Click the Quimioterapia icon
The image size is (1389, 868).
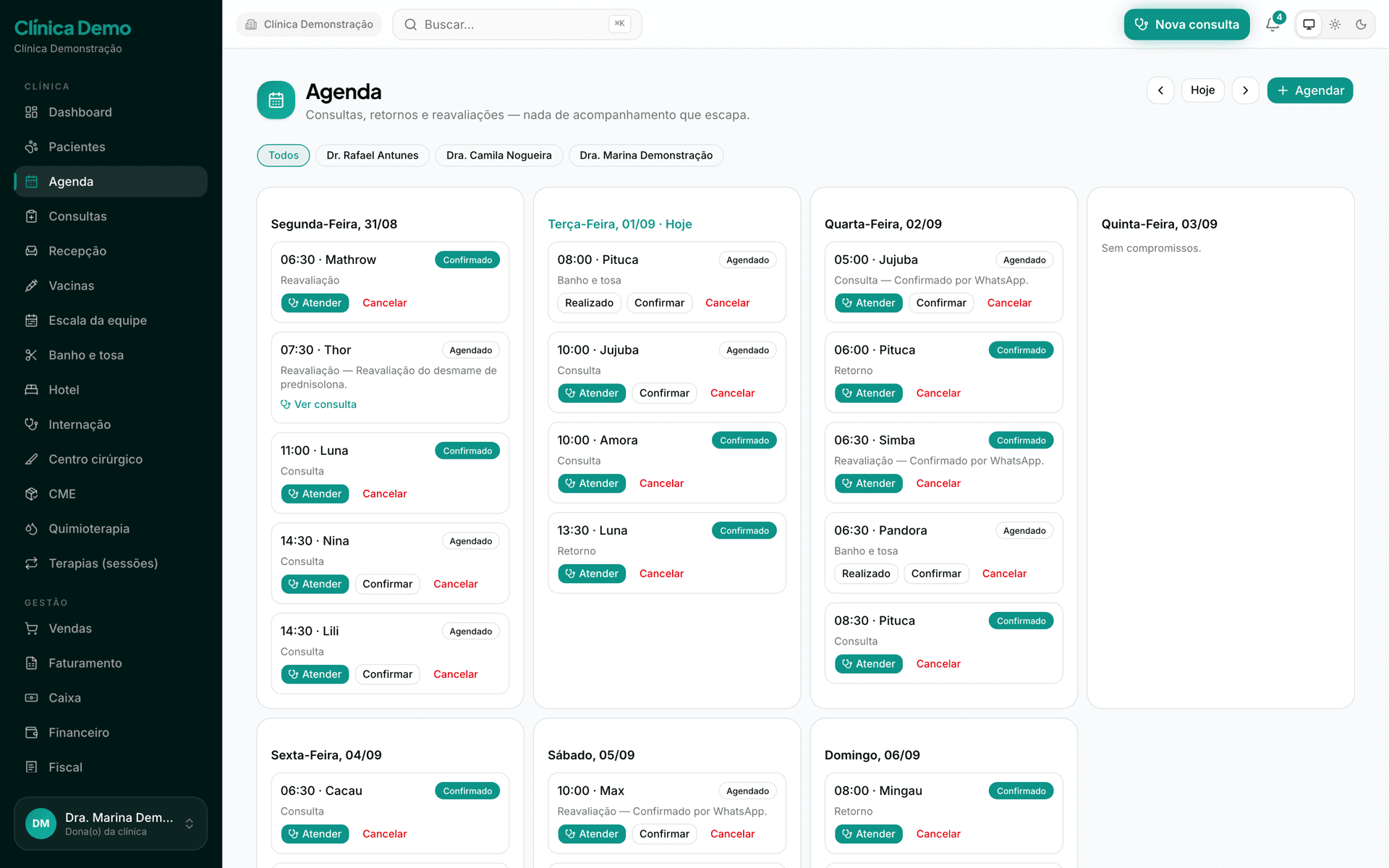31,529
